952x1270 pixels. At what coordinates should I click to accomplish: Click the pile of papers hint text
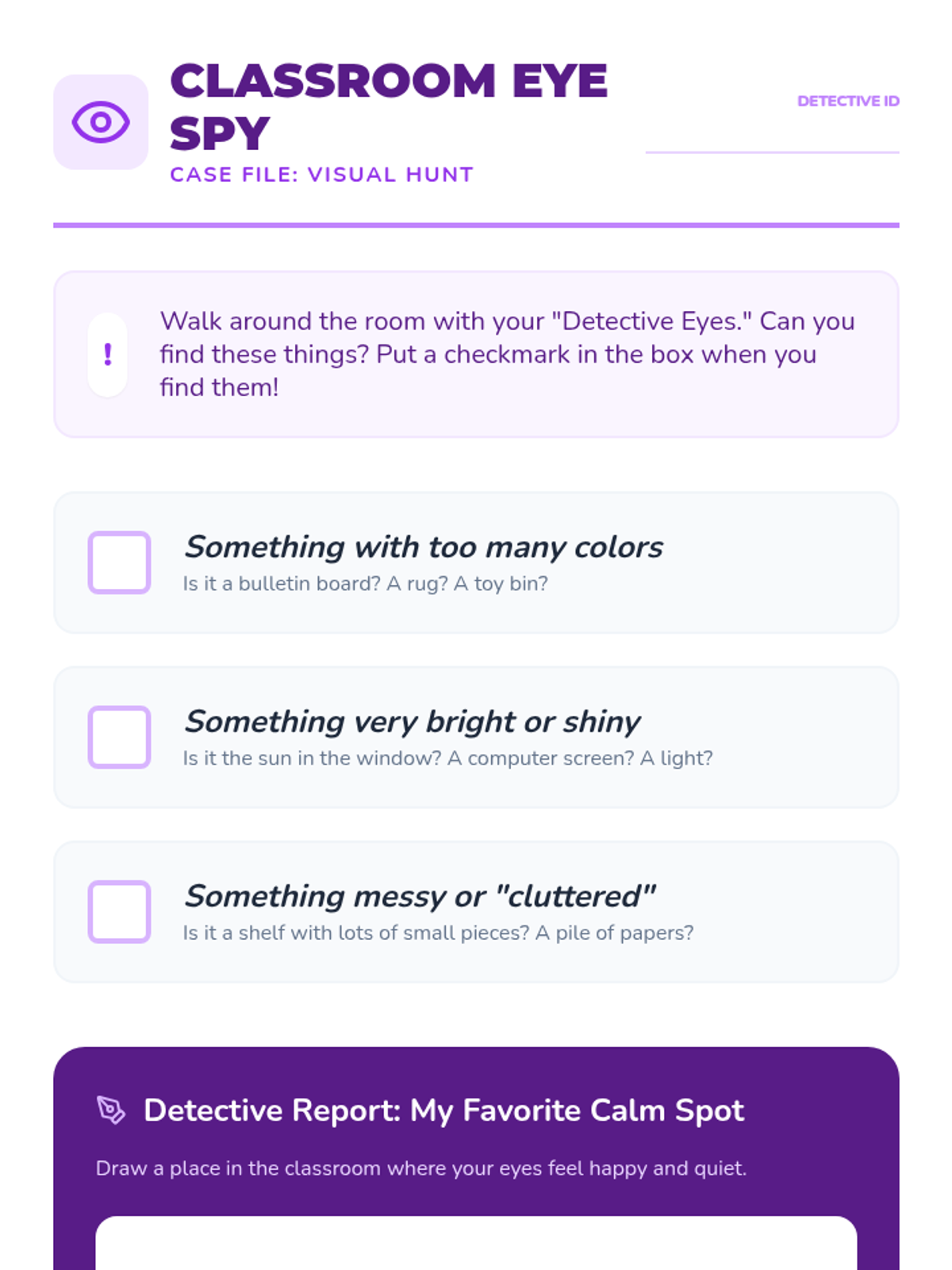click(x=438, y=933)
